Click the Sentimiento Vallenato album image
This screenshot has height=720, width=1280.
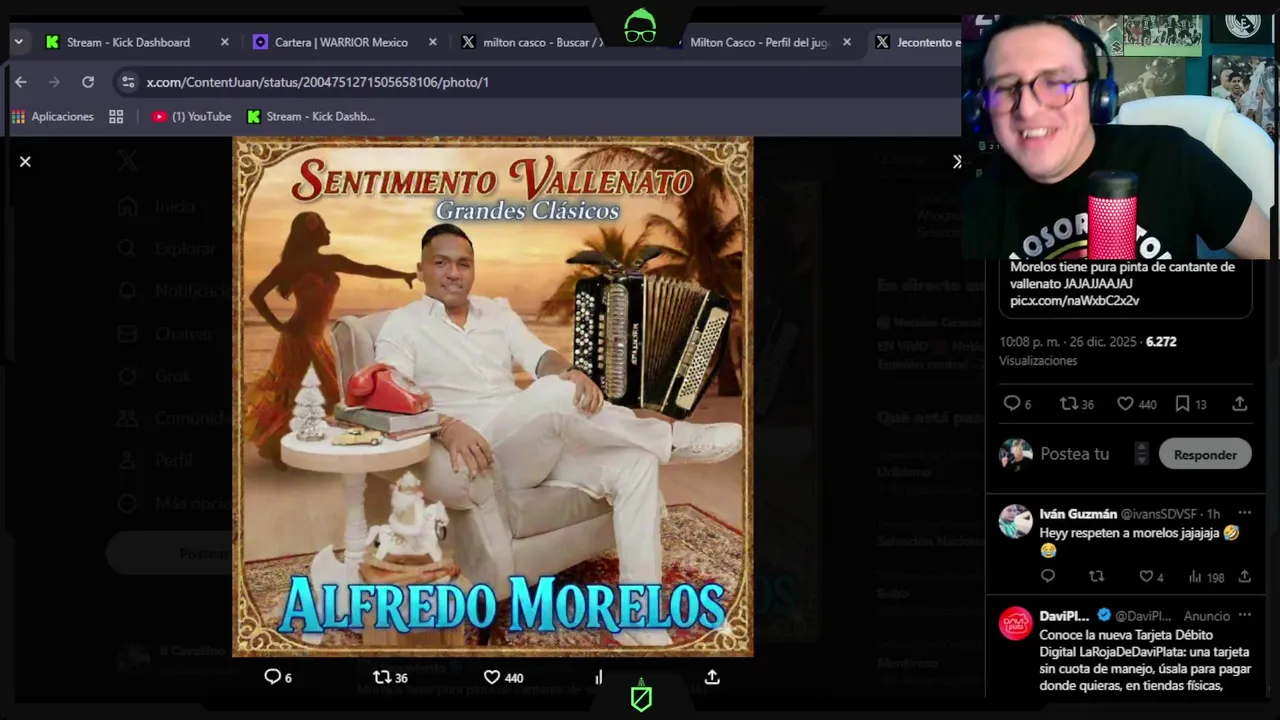pos(492,396)
